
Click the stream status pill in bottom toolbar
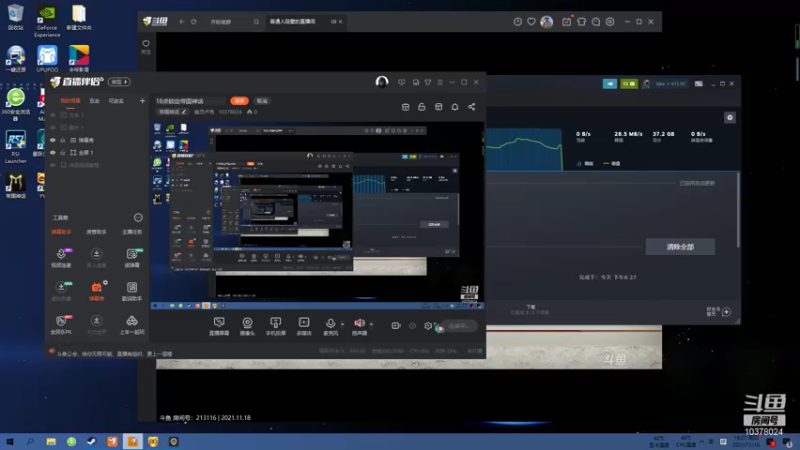click(x=457, y=326)
